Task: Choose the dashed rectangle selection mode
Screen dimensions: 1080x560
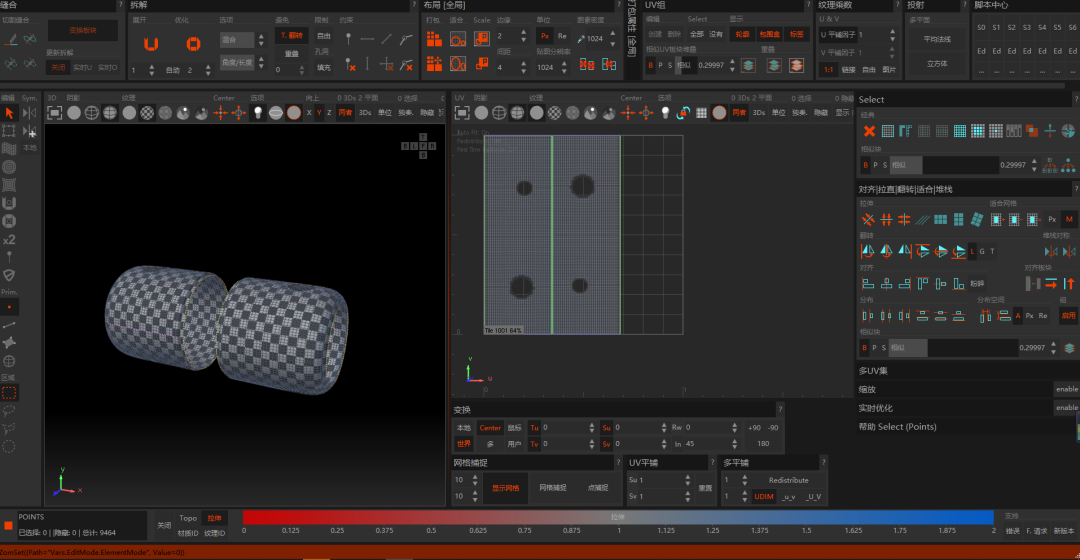Action: click(9, 393)
